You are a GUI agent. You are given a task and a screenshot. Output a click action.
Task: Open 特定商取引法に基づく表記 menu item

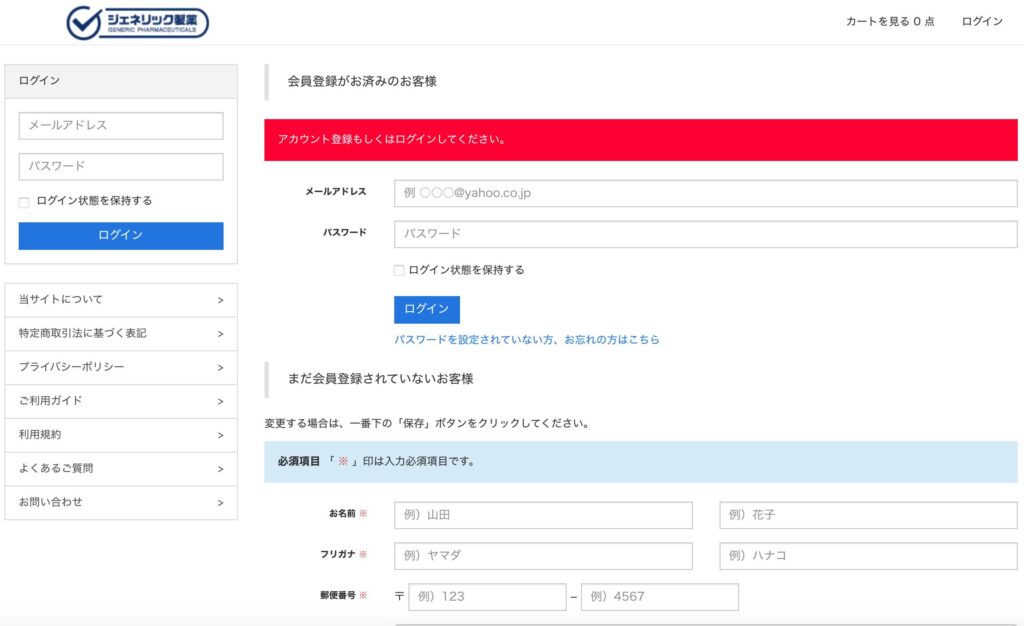121,334
